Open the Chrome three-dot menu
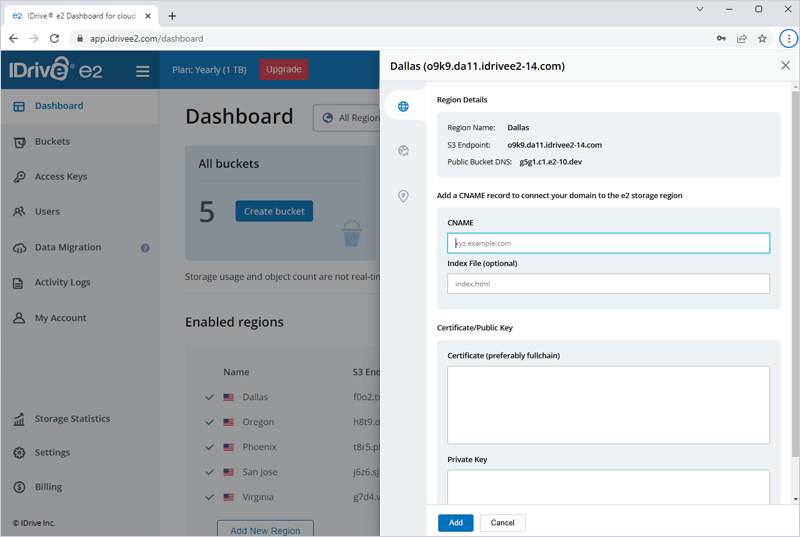This screenshot has height=537, width=800. [788, 39]
